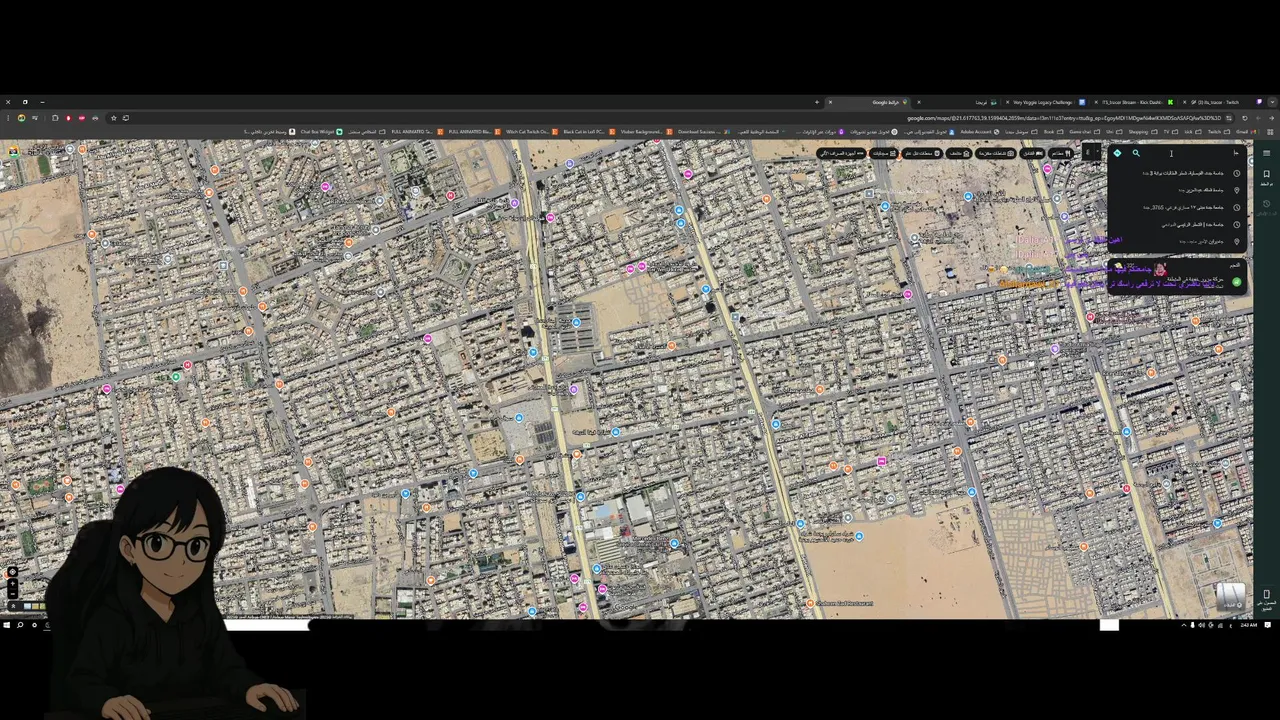This screenshot has width=1280, height=720.
Task: Reload the page with the refresh icon
Action: click(x=1245, y=118)
